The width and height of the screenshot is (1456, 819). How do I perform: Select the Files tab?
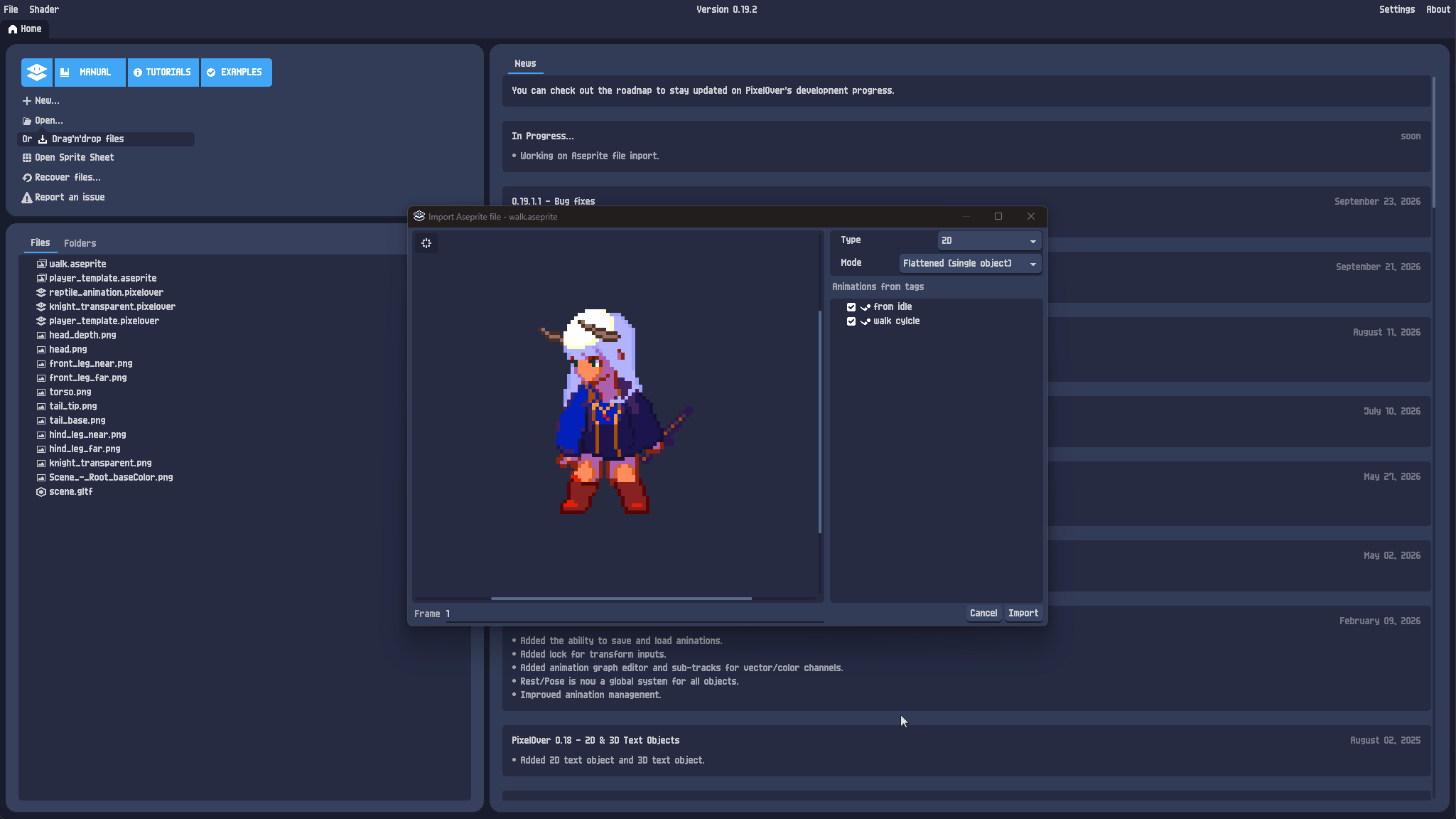point(41,243)
